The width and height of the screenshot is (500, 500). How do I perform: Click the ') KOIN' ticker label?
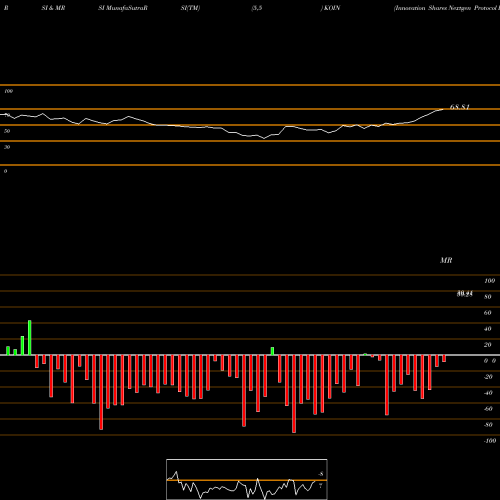(x=330, y=8)
